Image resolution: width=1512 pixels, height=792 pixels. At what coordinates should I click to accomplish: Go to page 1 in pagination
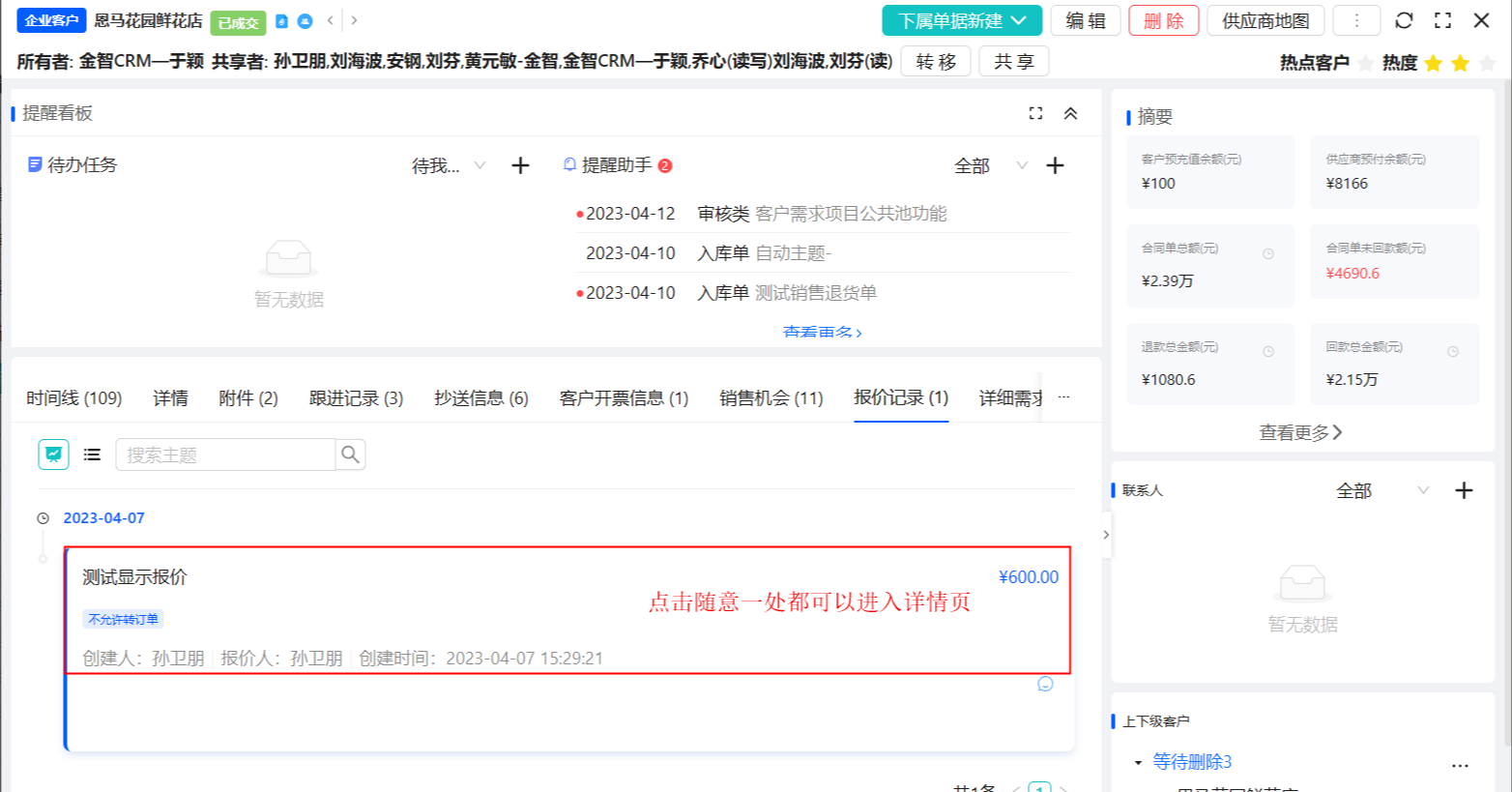click(1039, 787)
